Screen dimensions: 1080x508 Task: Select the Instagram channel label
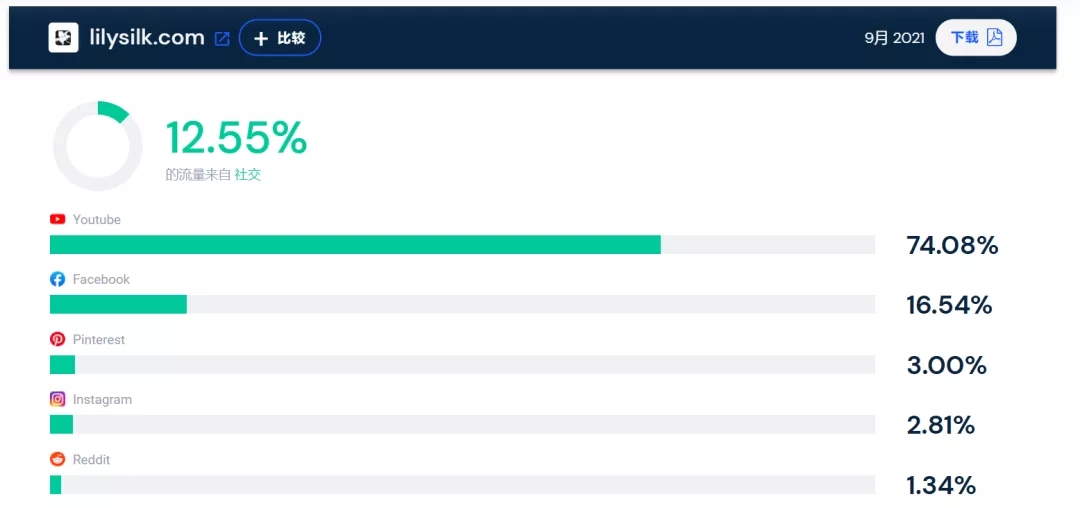(102, 399)
